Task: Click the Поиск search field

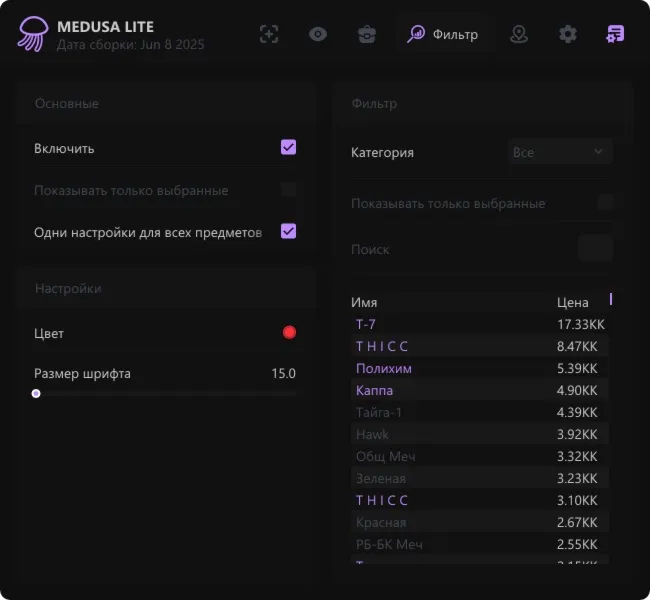Action: (x=596, y=248)
